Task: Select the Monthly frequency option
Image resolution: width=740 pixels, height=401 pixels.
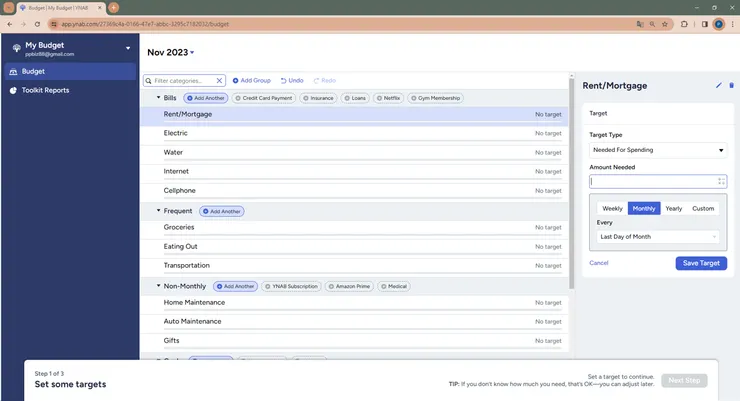Action: (x=644, y=209)
